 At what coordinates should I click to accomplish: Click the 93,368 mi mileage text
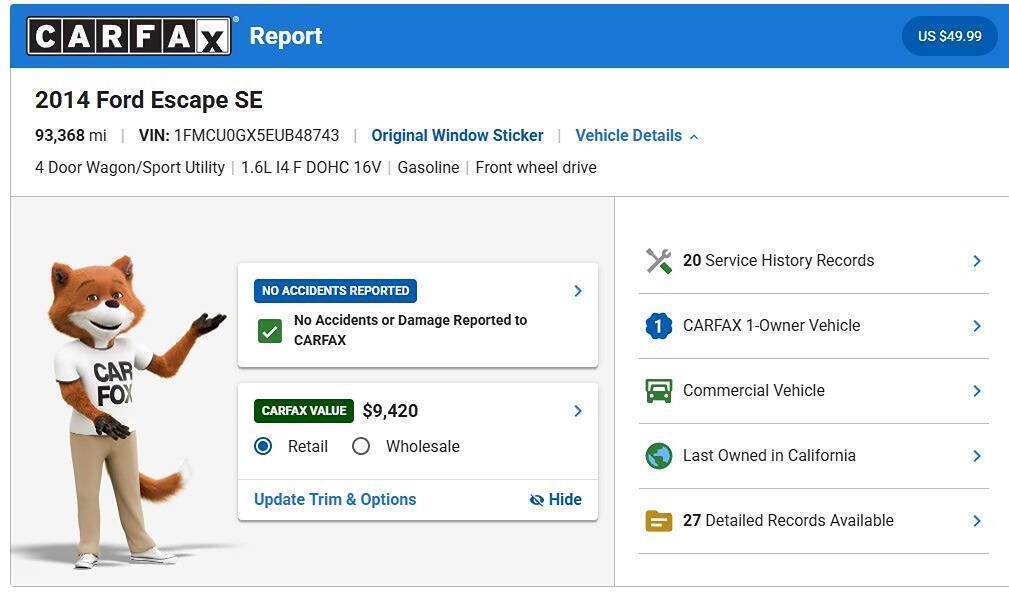coord(71,136)
